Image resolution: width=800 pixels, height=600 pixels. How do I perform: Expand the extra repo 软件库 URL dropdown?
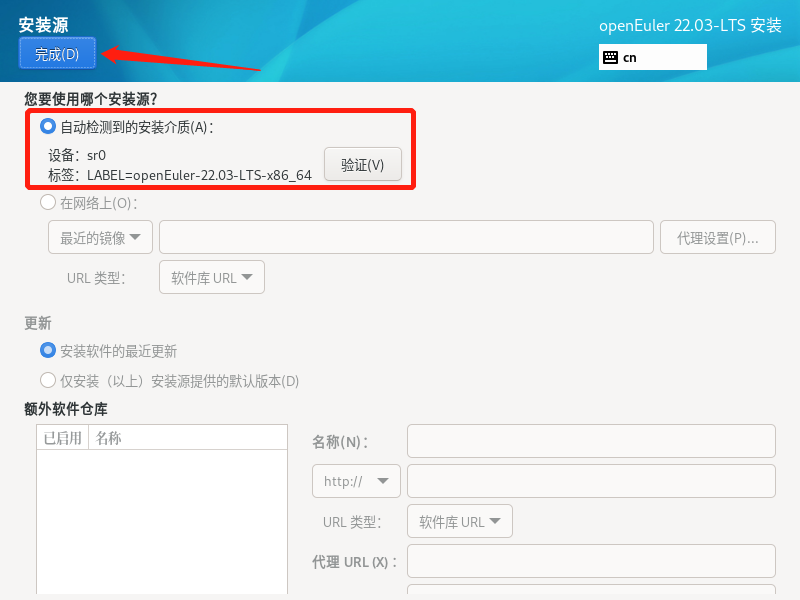460,521
